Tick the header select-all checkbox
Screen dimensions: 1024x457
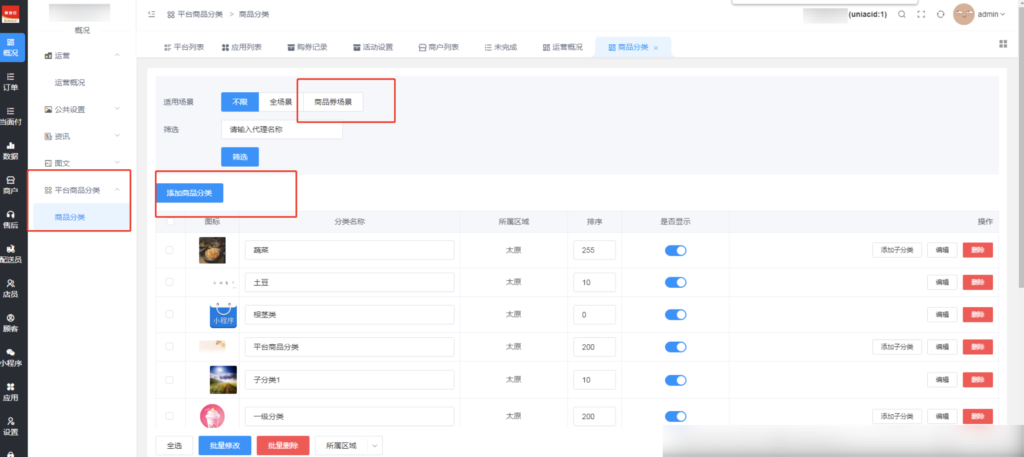pos(170,222)
